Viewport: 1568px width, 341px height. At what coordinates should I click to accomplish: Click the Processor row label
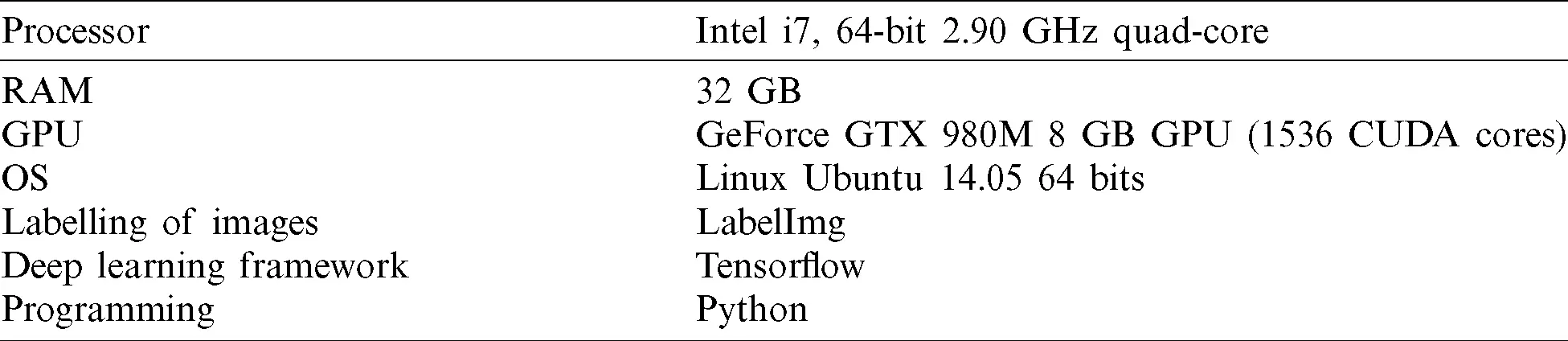[x=76, y=31]
